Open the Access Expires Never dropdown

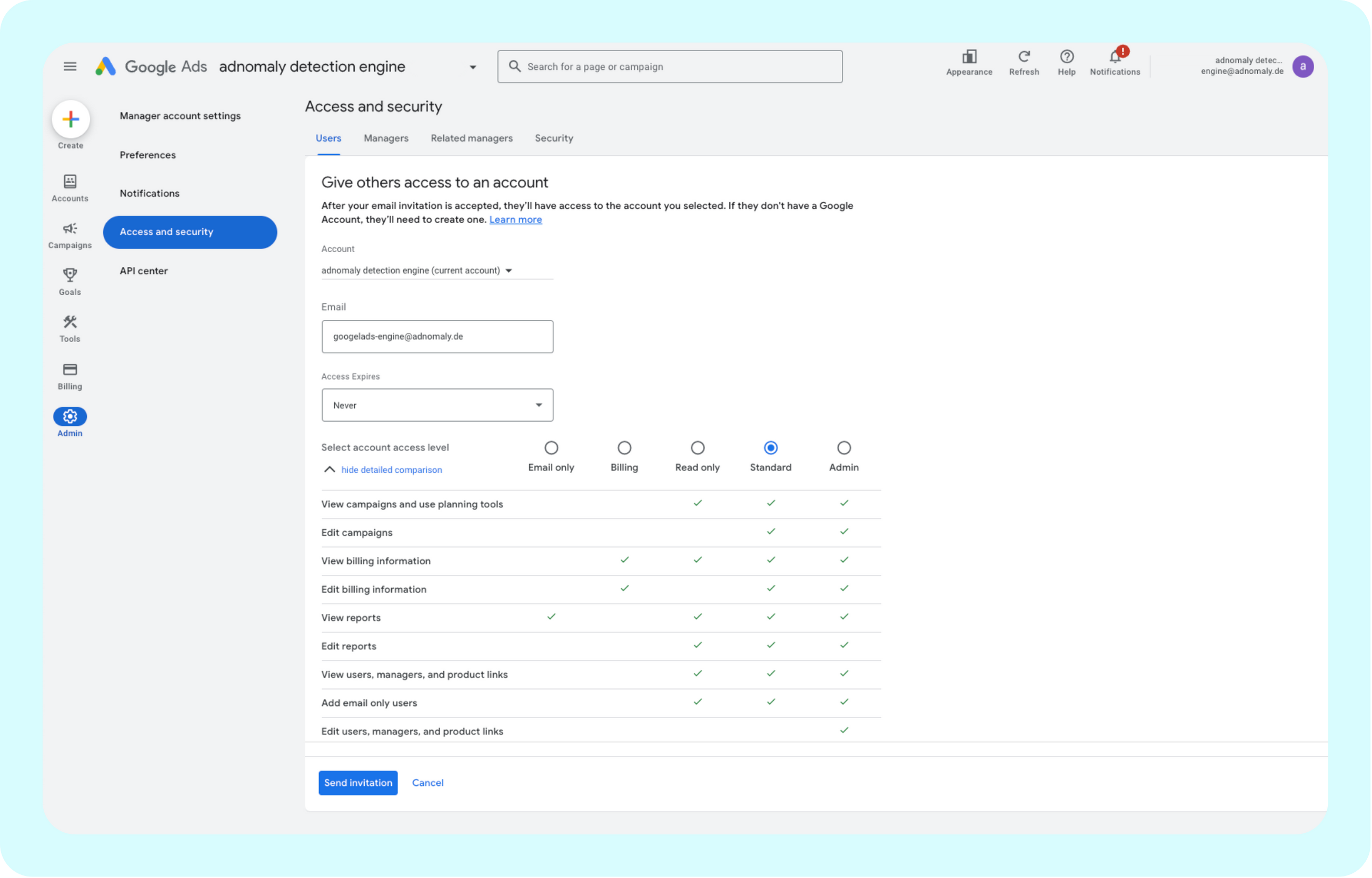click(437, 405)
